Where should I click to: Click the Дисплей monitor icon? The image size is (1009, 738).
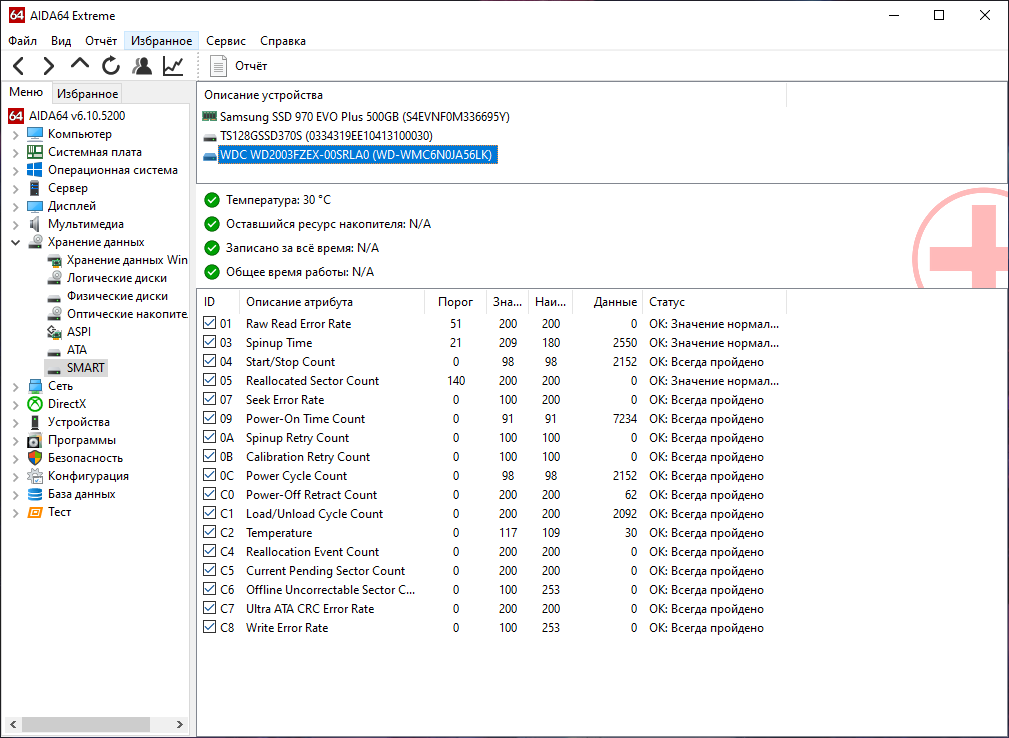pos(35,206)
